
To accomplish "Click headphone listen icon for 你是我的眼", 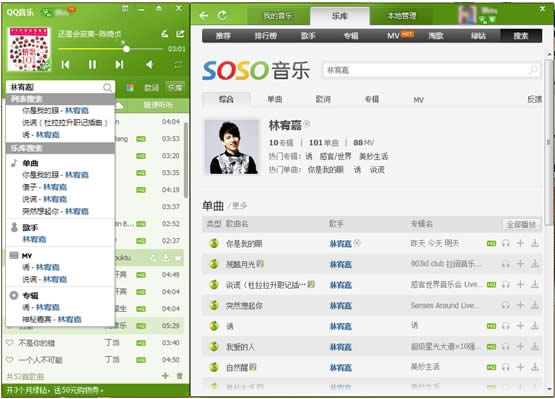I will pos(506,243).
